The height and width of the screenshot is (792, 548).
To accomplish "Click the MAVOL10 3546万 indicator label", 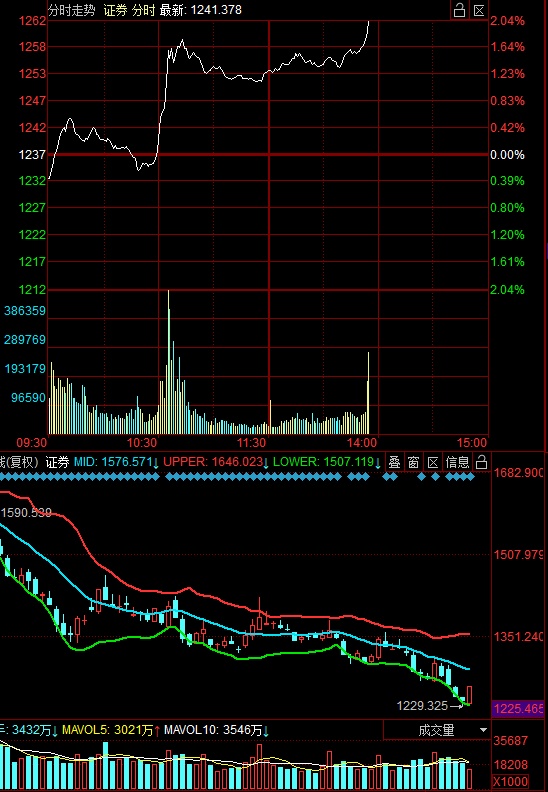I will pos(217,730).
